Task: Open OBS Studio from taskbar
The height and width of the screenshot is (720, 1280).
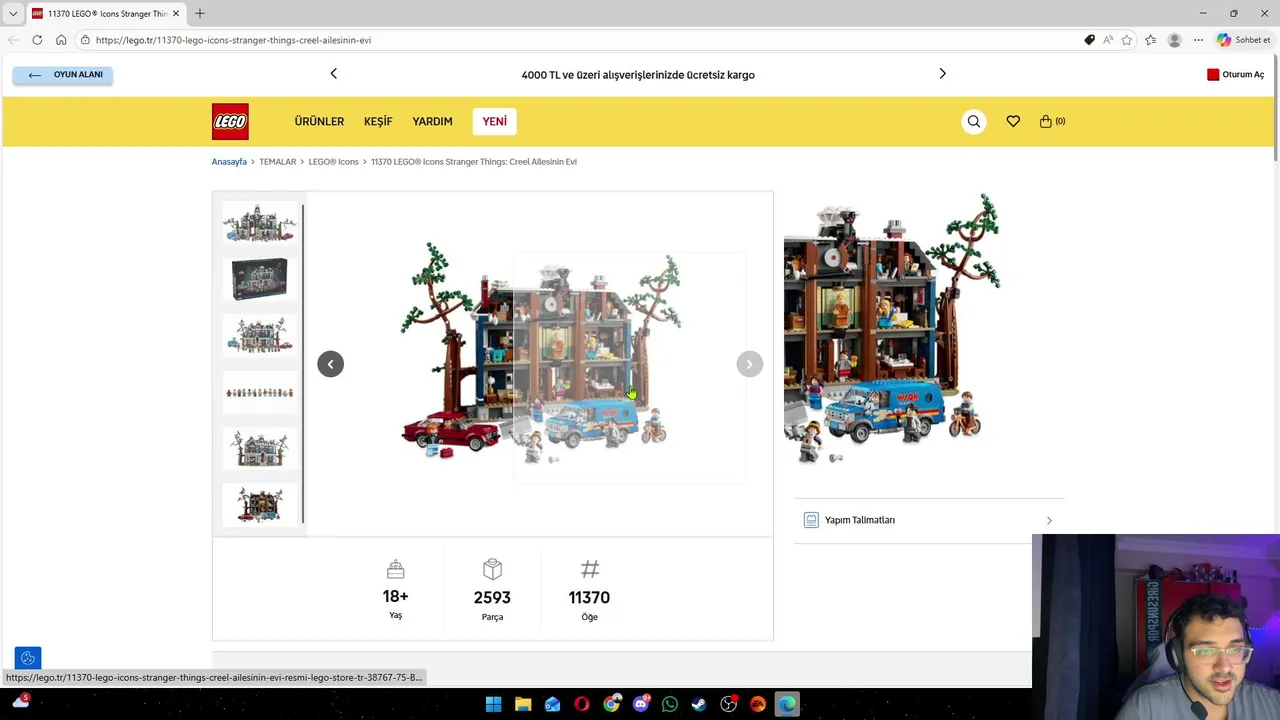Action: 729,704
